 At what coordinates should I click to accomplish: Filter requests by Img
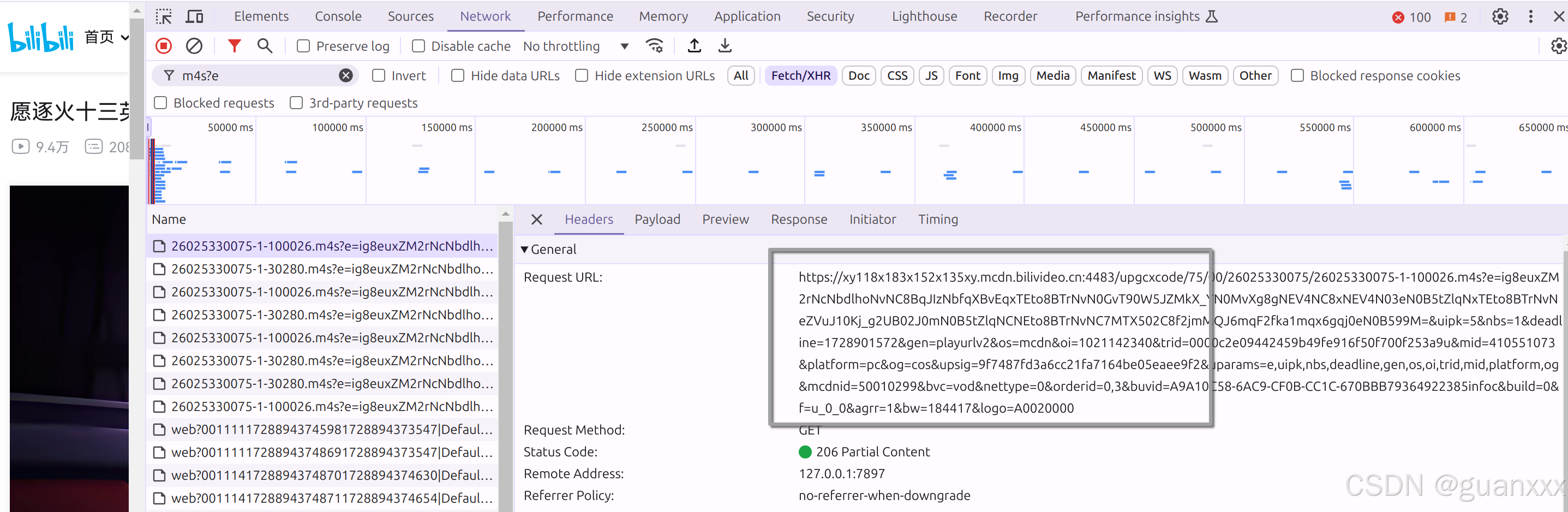click(x=1008, y=75)
